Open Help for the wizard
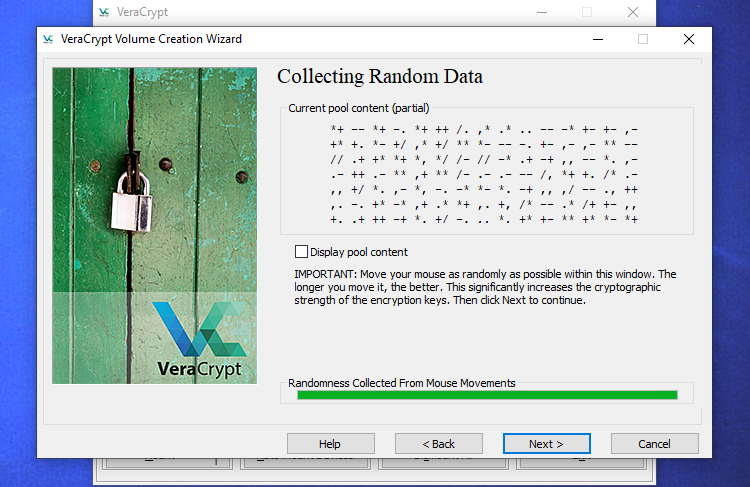 click(330, 443)
